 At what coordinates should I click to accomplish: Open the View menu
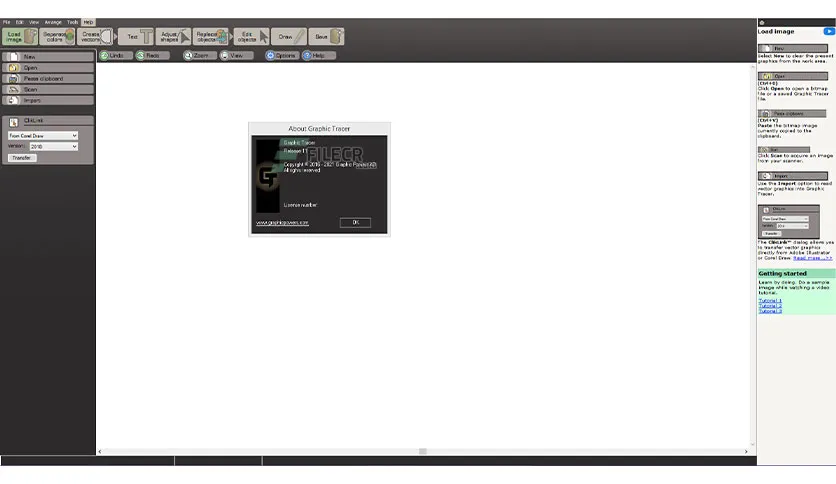click(34, 22)
